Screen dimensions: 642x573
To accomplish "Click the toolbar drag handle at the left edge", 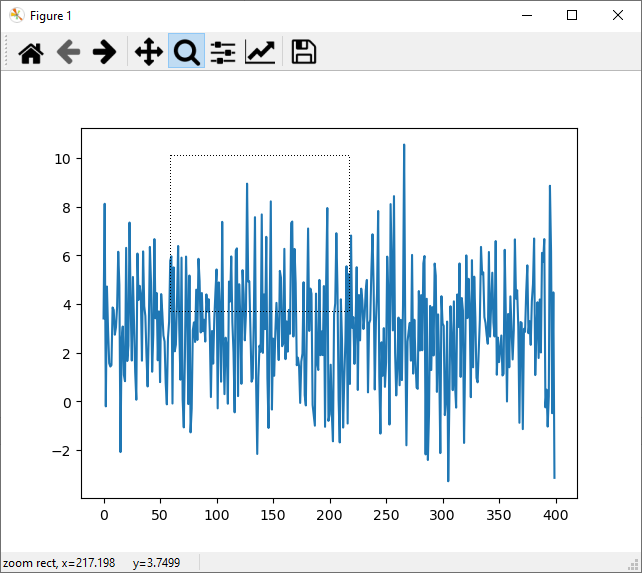I will coord(6,51).
